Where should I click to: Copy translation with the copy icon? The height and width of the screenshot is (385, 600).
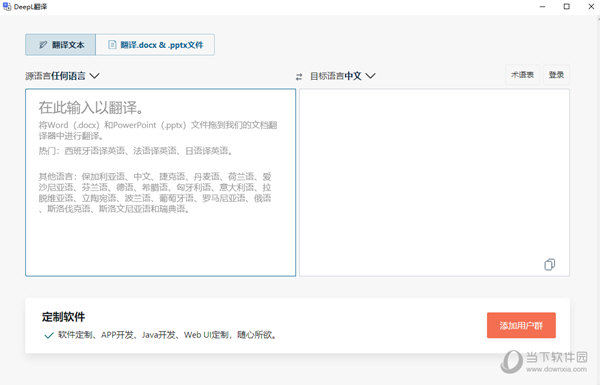click(549, 264)
